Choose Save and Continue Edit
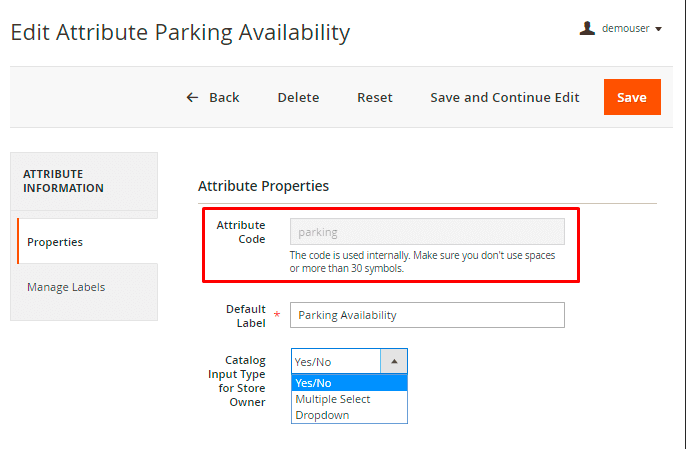 tap(505, 97)
